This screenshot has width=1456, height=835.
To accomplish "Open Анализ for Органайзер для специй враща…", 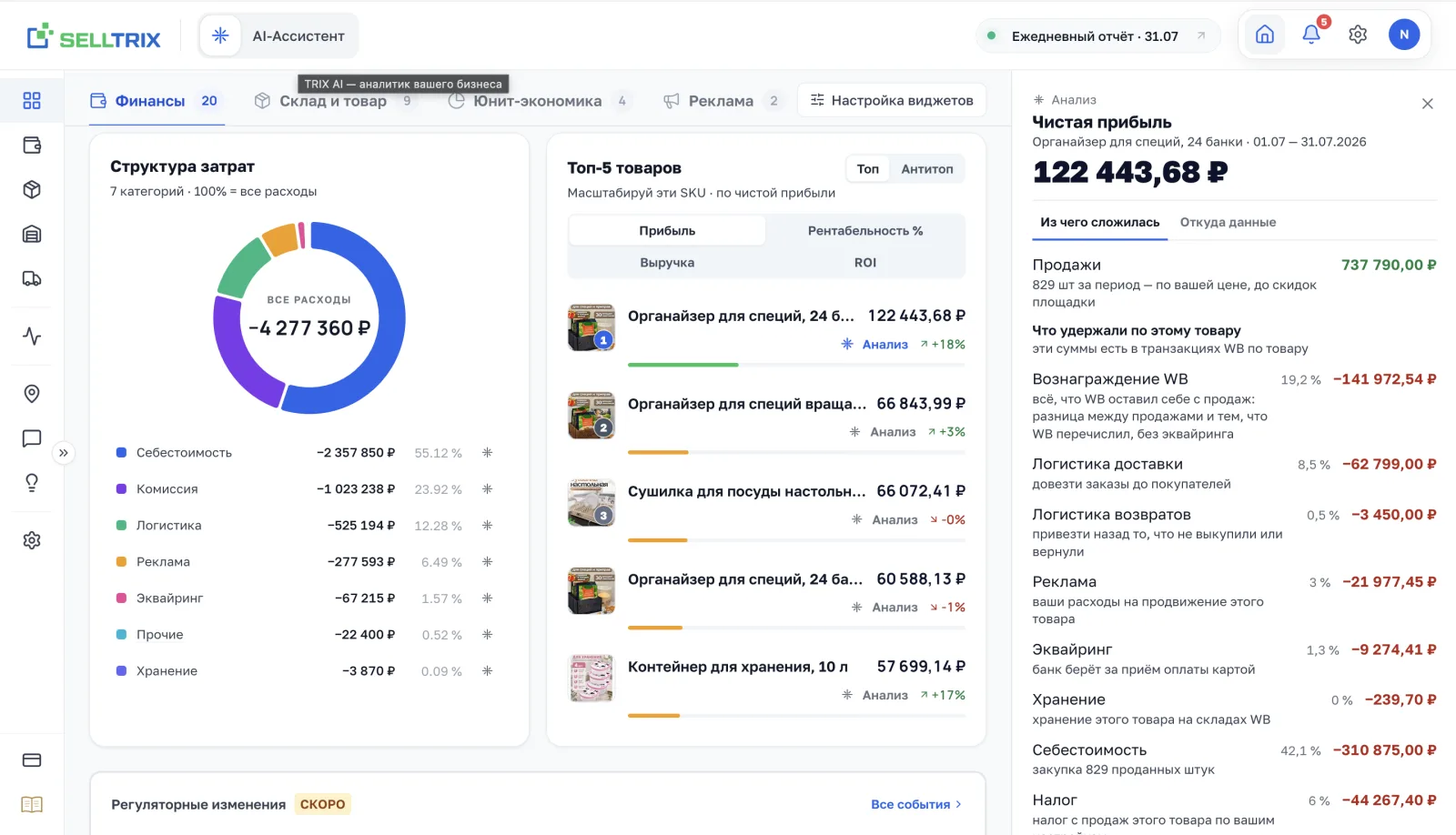I will (x=883, y=432).
